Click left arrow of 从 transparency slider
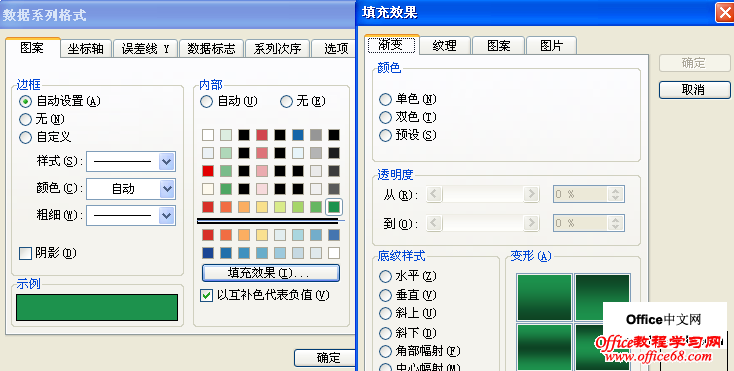Image resolution: width=734 pixels, height=371 pixels. point(434,194)
